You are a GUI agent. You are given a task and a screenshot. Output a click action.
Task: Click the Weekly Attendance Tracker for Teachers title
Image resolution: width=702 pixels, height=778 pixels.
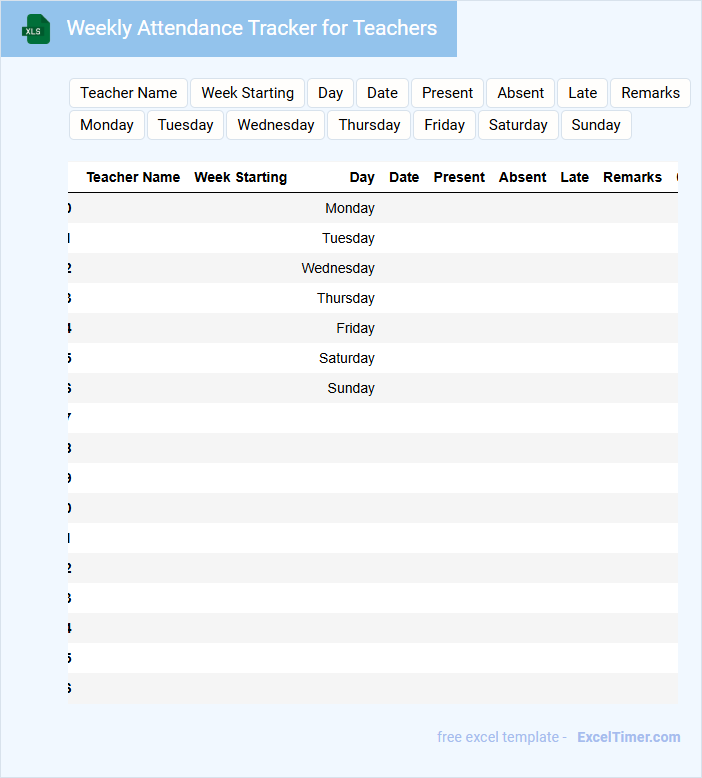coord(252,28)
